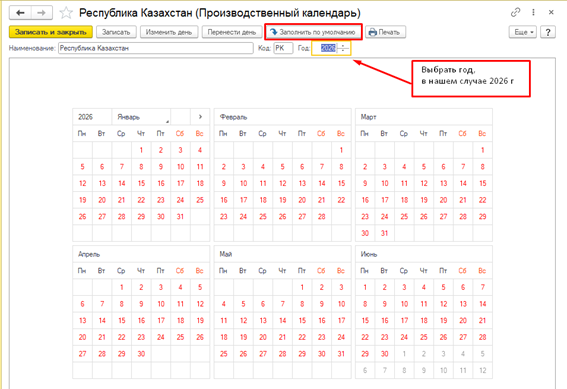Image resolution: width=567 pixels, height=389 pixels.
Task: Click the Изменить день button
Action: [169, 32]
